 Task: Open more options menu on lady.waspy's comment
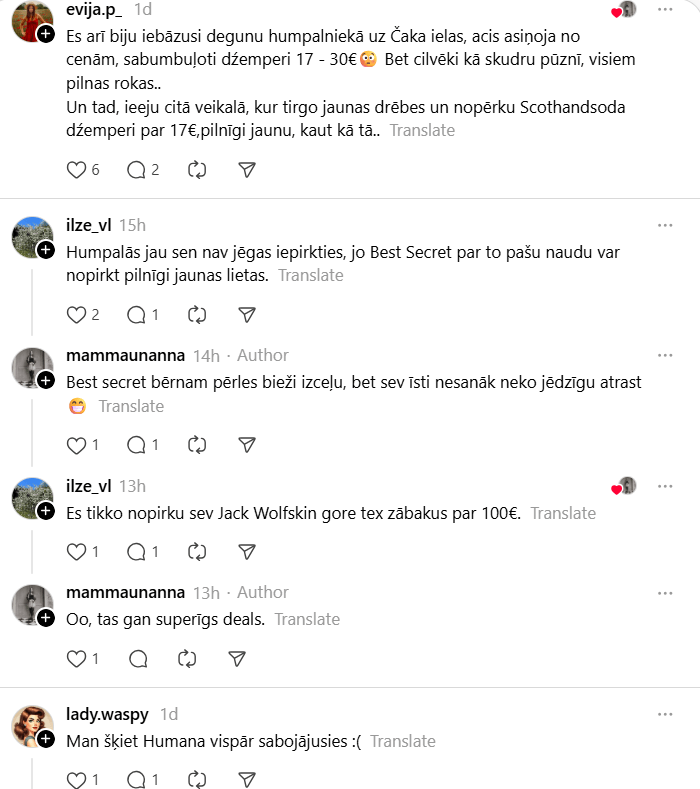665,714
